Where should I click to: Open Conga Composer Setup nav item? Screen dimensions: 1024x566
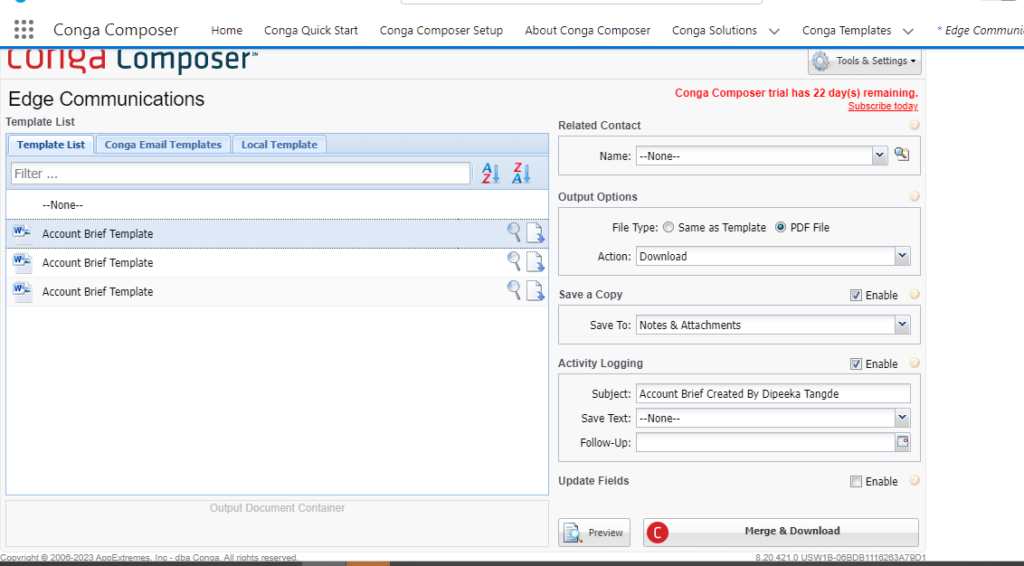tap(441, 30)
